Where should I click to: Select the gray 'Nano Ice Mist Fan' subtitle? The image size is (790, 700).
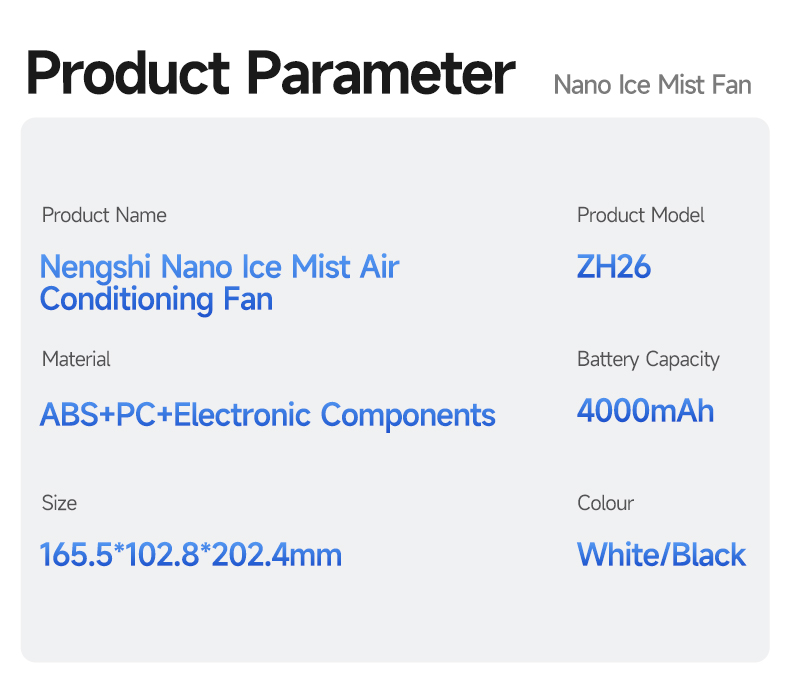click(652, 85)
